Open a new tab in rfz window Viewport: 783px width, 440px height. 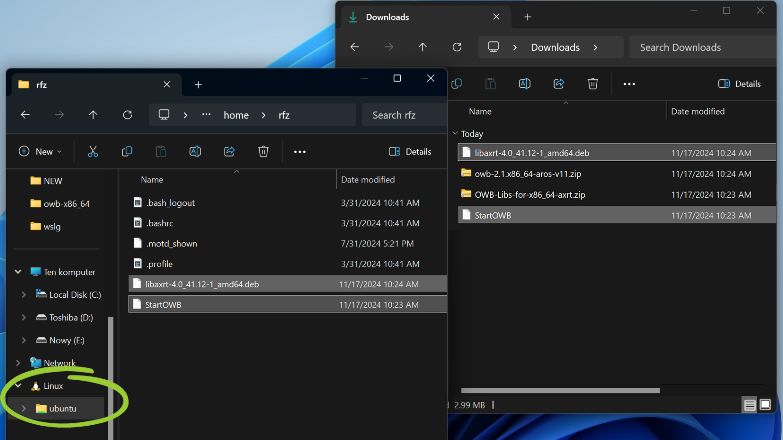coord(198,85)
